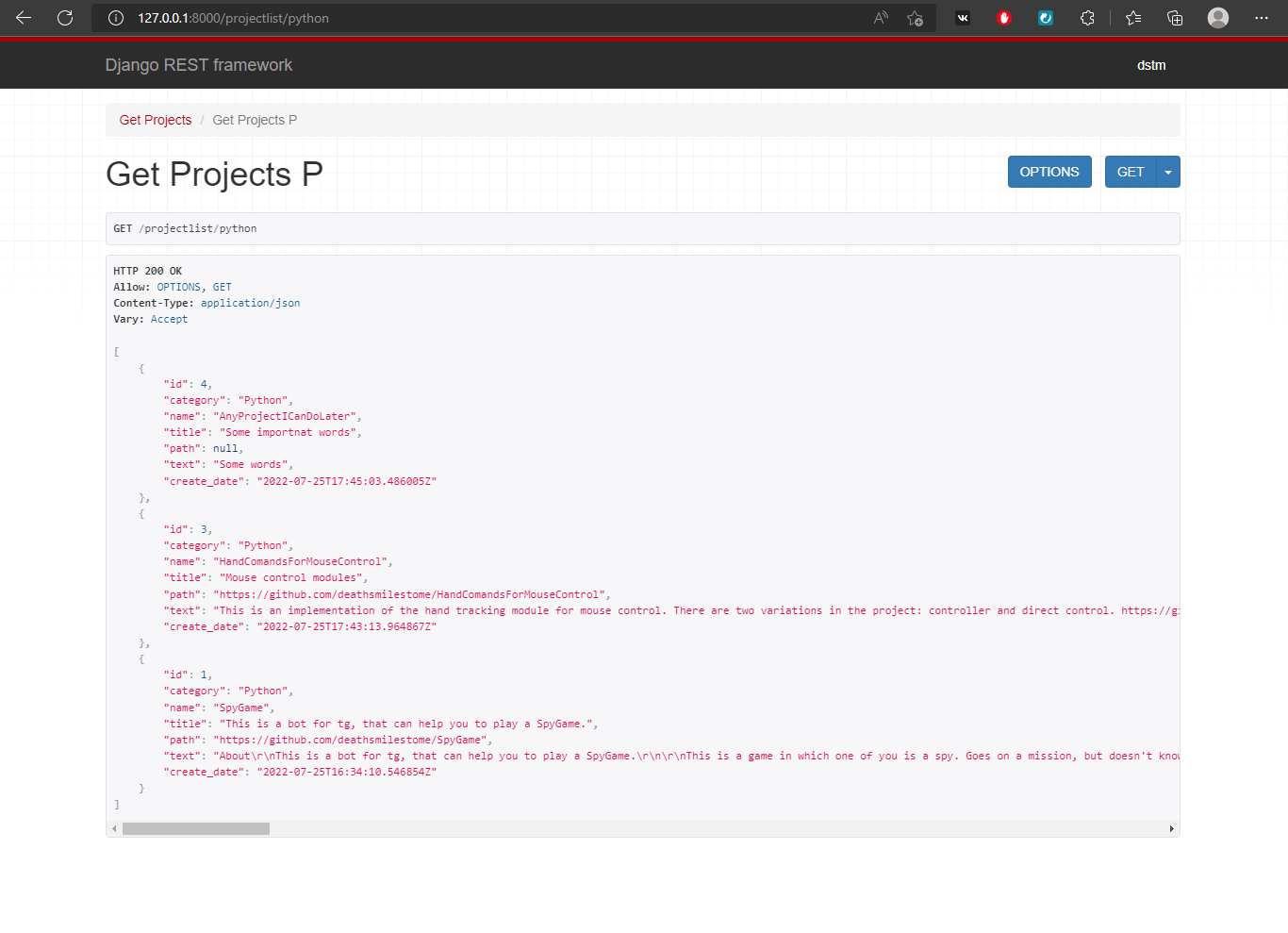1288x933 pixels.
Task: Reload the page with refresh icon
Action: (65, 18)
